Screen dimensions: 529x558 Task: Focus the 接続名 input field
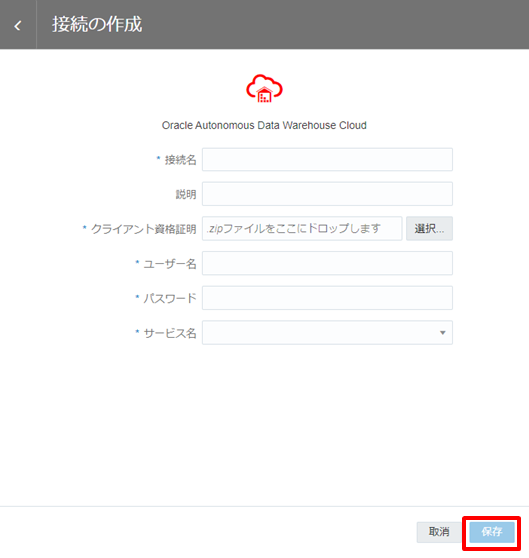(x=327, y=159)
